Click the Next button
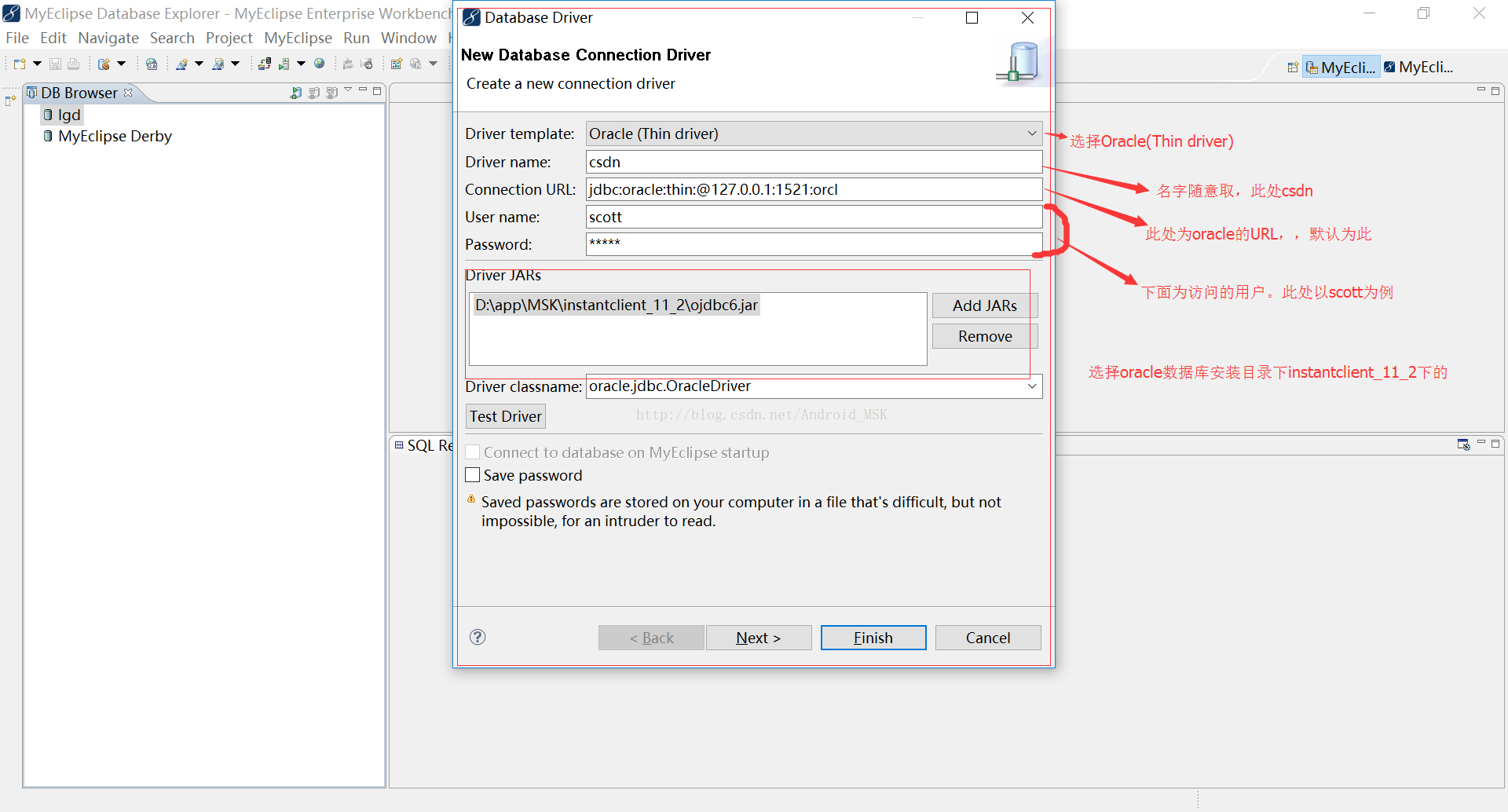 tap(759, 638)
